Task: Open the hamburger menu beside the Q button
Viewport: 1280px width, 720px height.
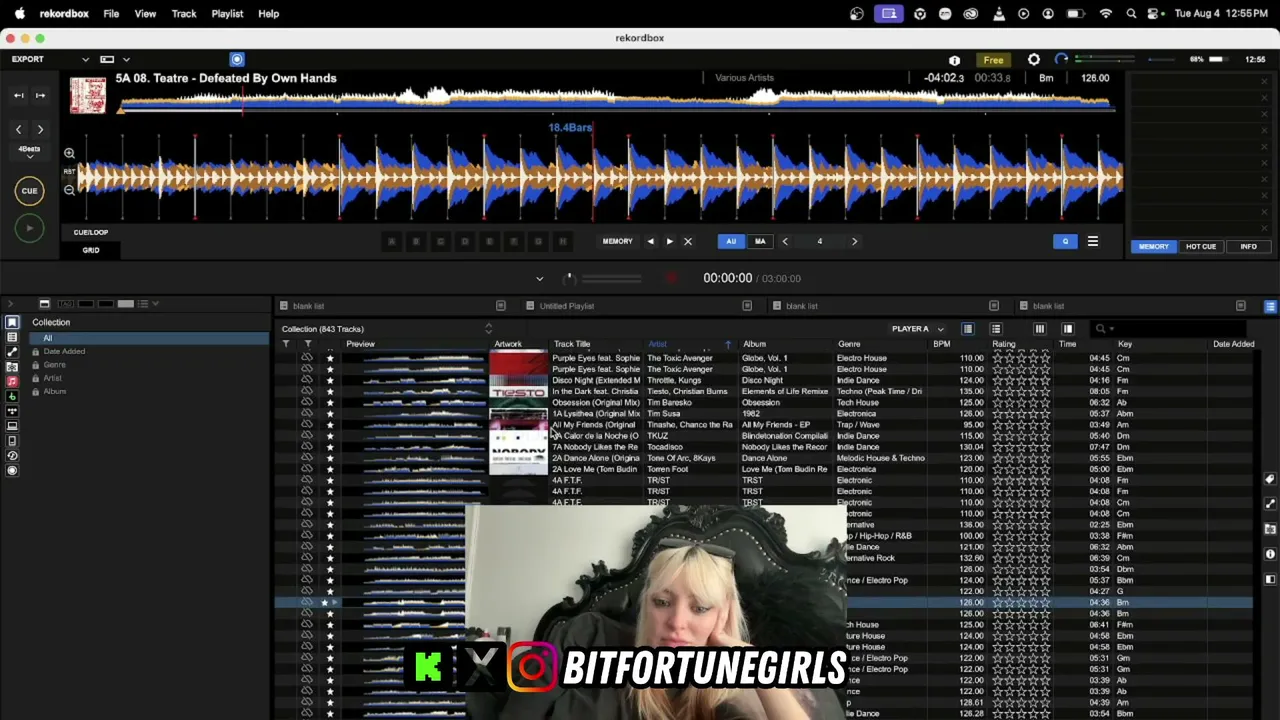Action: [x=1092, y=241]
